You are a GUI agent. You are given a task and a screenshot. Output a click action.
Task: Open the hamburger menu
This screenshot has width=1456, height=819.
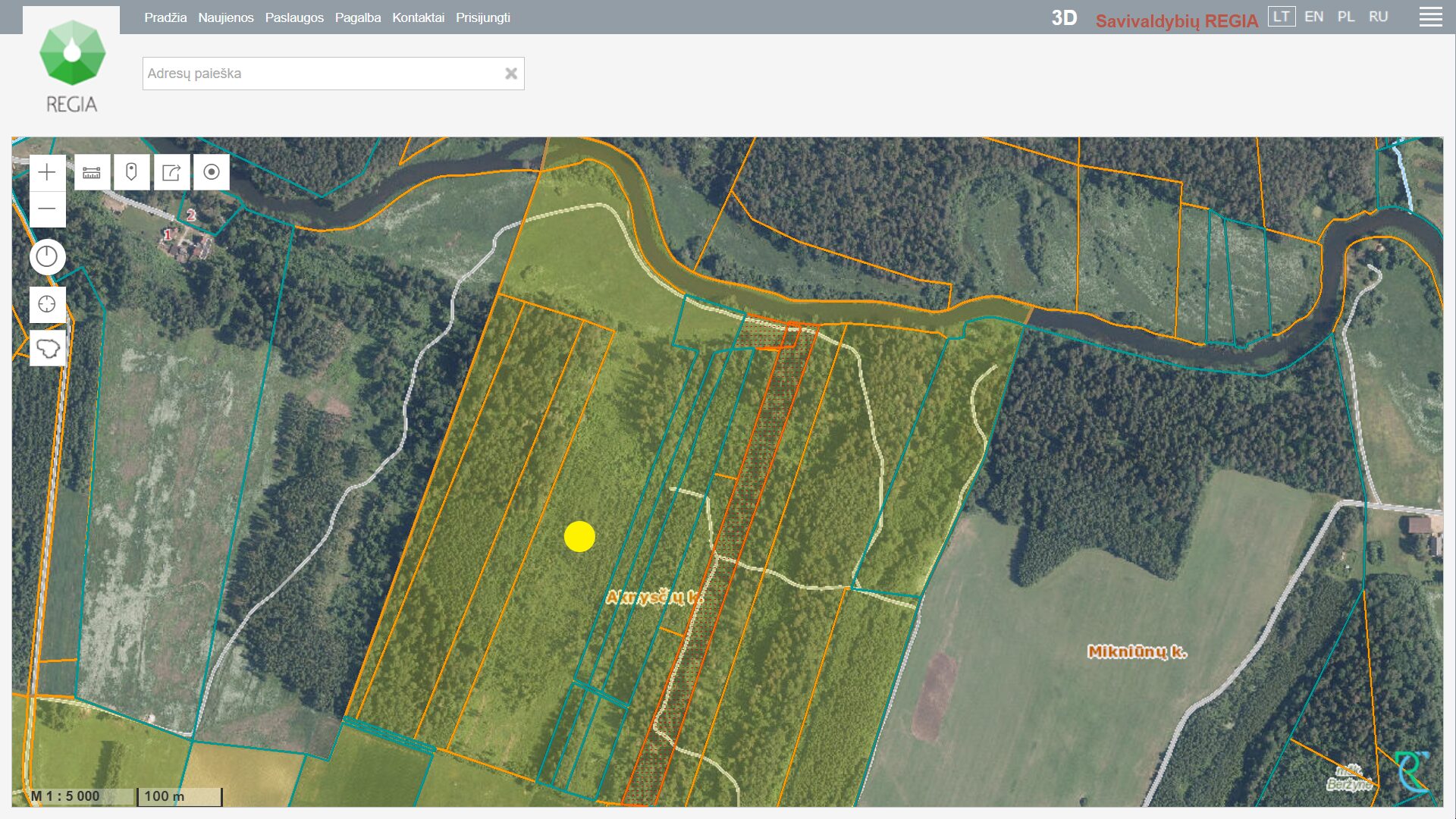(x=1432, y=17)
